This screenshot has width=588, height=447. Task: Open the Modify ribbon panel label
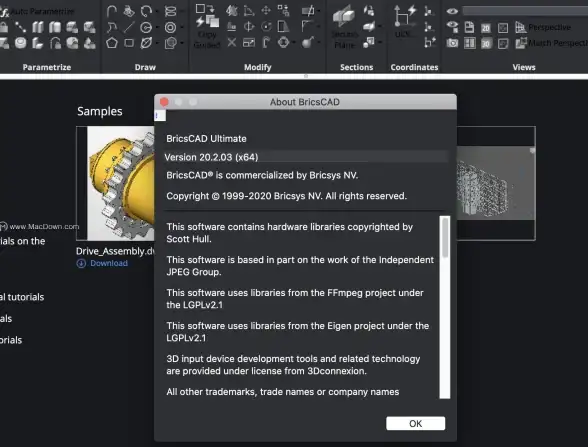(258, 67)
